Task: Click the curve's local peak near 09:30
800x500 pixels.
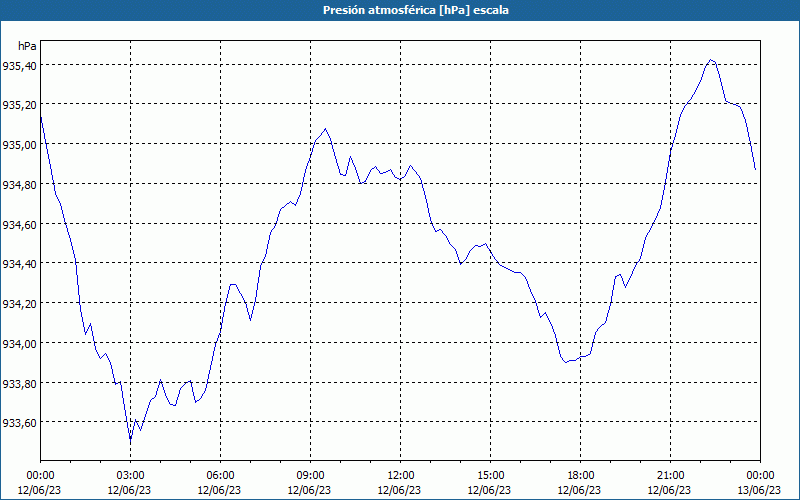Action: pyautogui.click(x=326, y=129)
